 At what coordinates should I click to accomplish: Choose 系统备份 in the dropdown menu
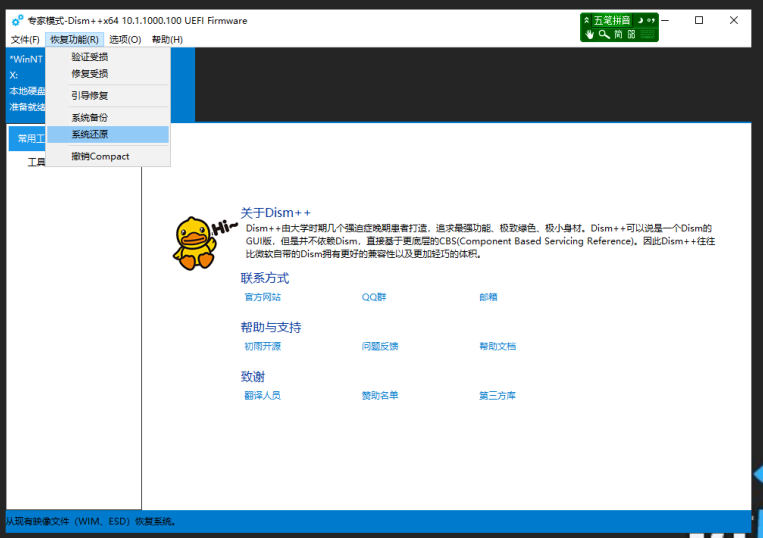[x=90, y=117]
